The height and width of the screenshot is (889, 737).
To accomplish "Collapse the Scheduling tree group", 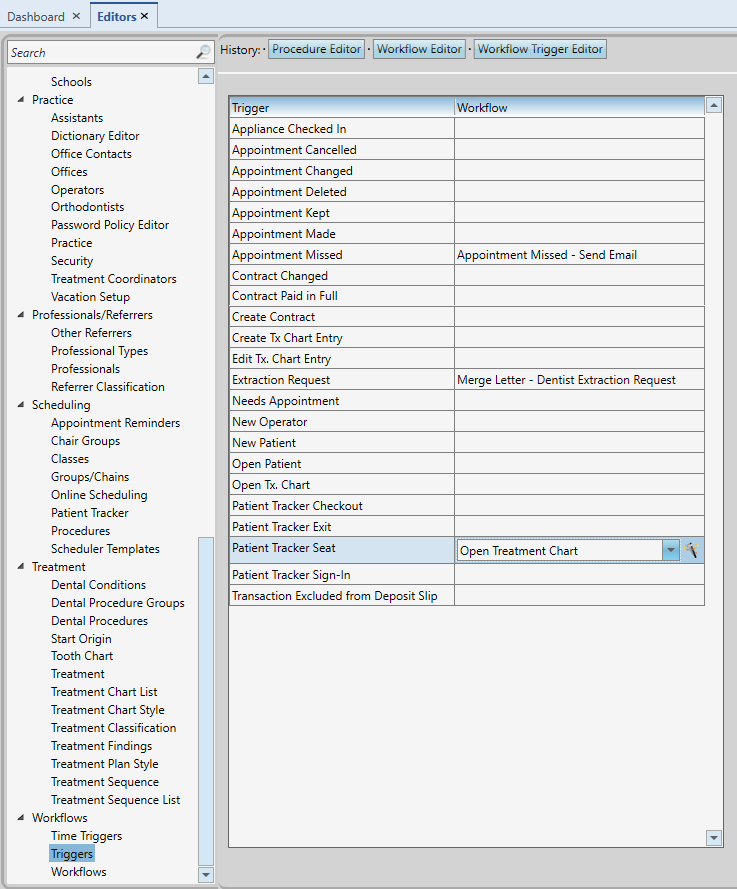I will (21, 404).
